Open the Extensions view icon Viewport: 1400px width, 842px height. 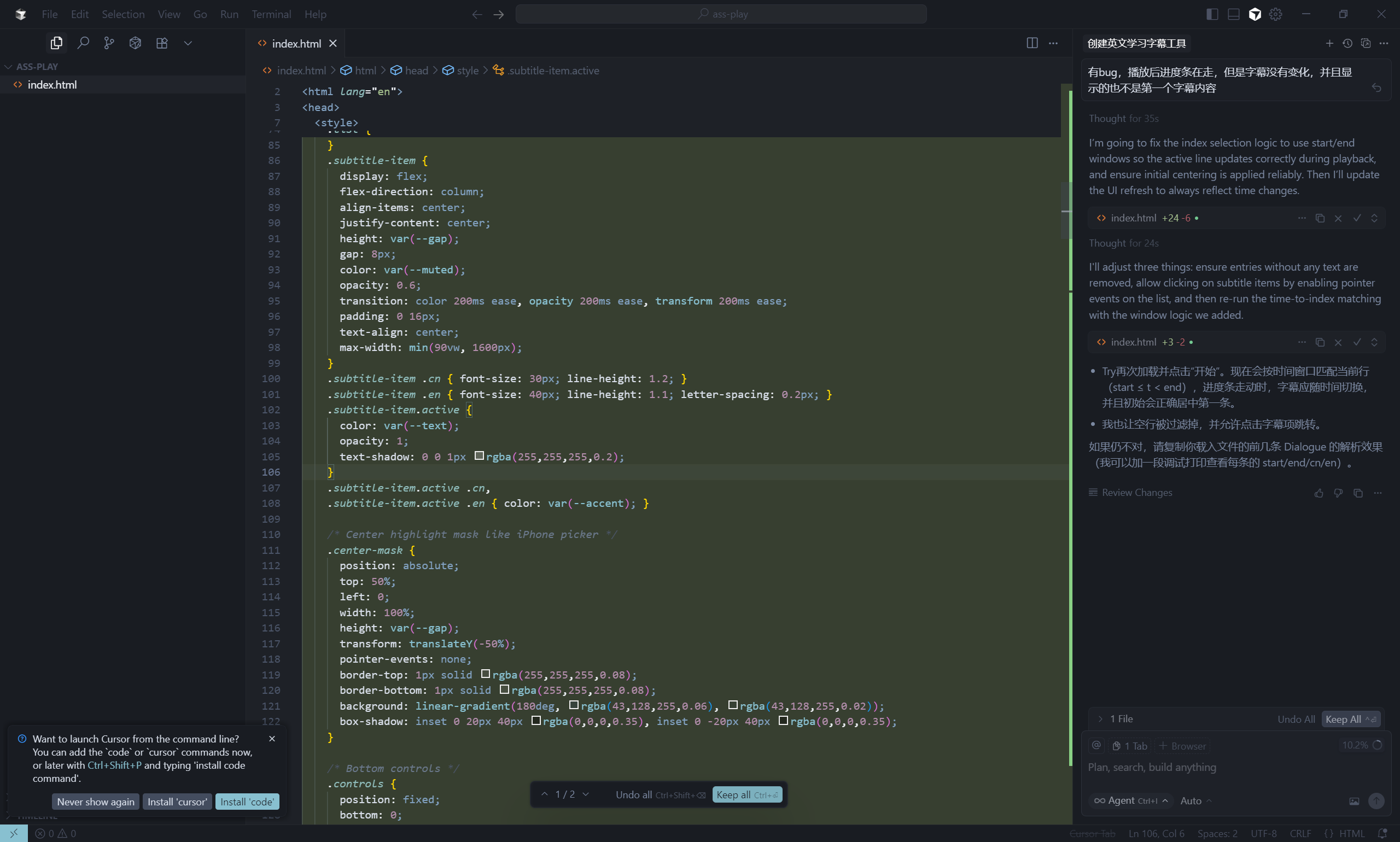[162, 43]
